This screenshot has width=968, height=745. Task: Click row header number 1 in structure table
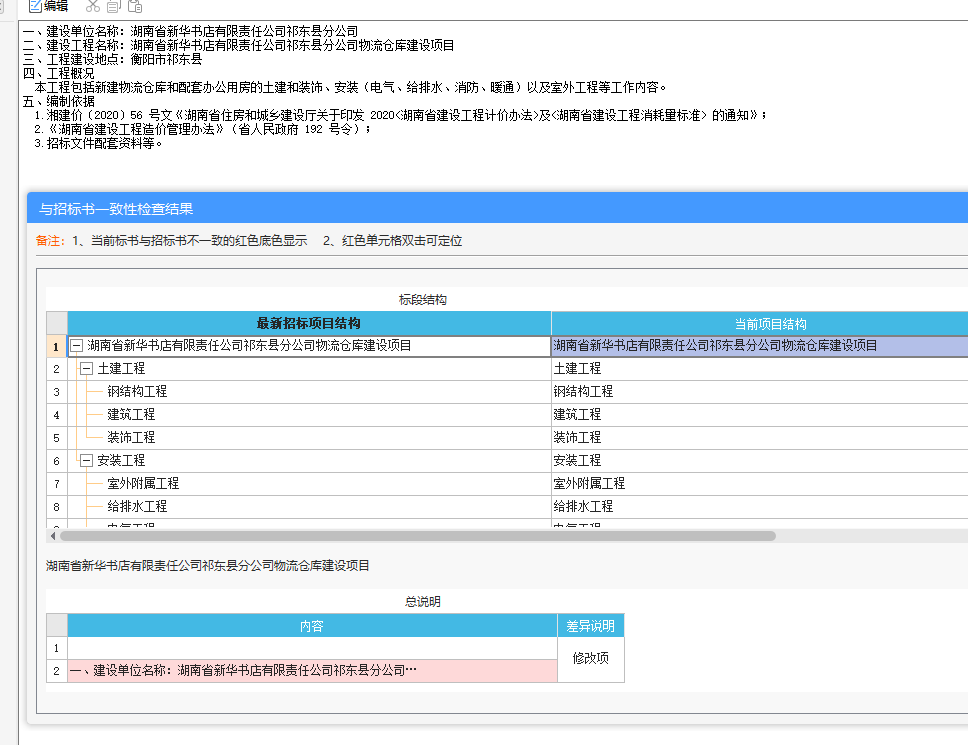56,346
